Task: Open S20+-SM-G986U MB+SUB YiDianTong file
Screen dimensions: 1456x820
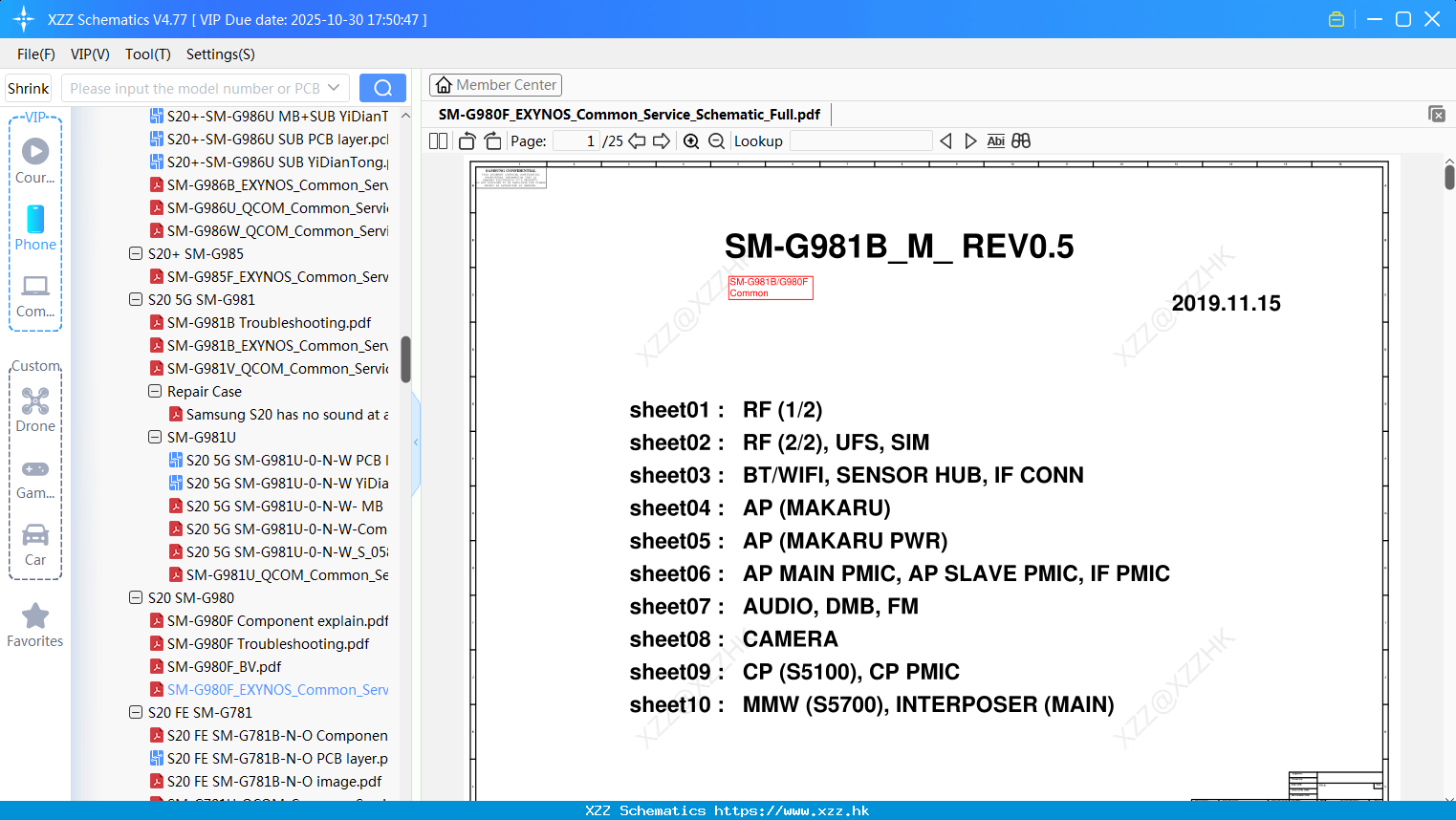Action: coord(277,117)
